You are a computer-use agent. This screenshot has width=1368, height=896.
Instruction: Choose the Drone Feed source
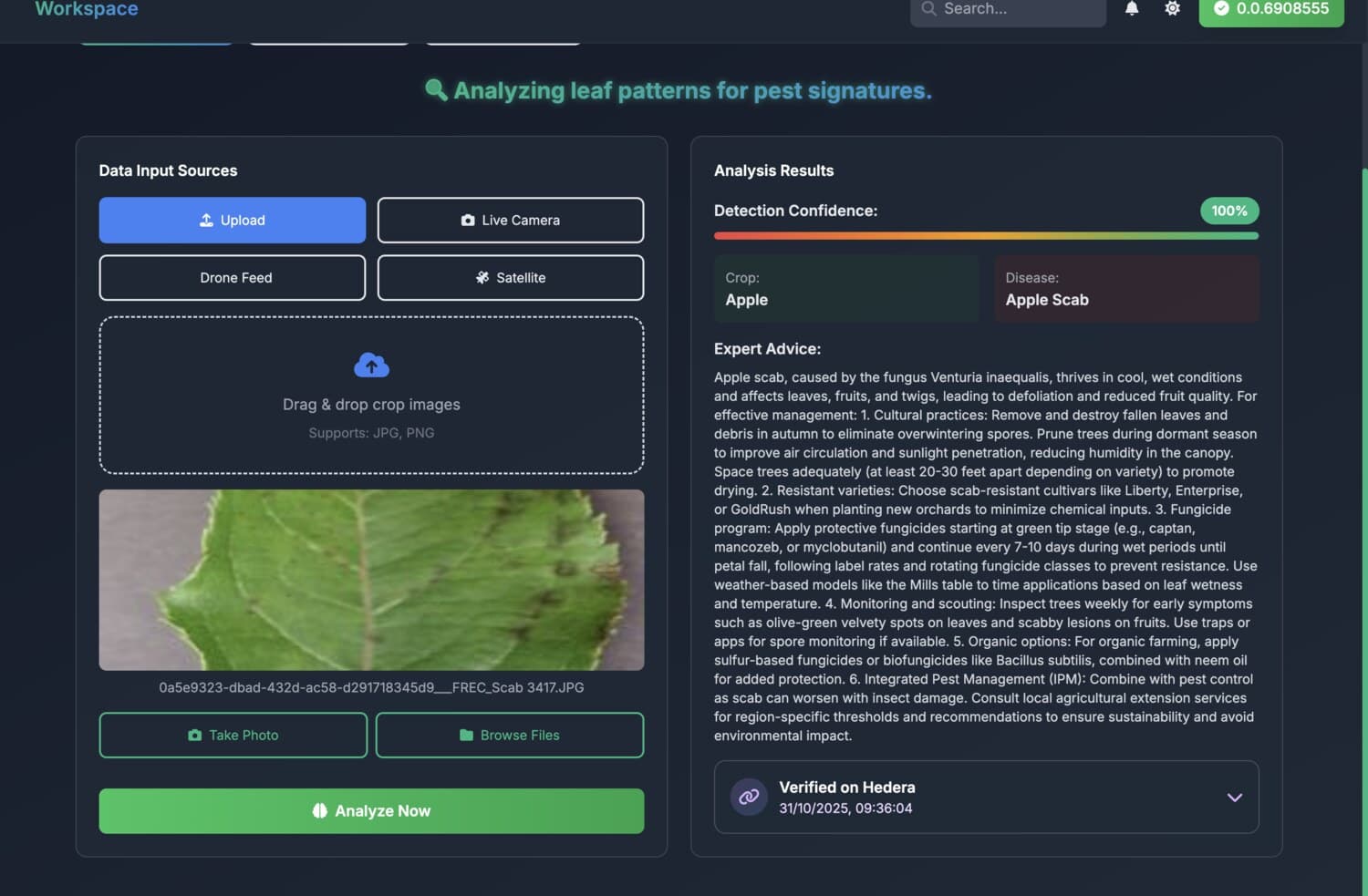[233, 277]
